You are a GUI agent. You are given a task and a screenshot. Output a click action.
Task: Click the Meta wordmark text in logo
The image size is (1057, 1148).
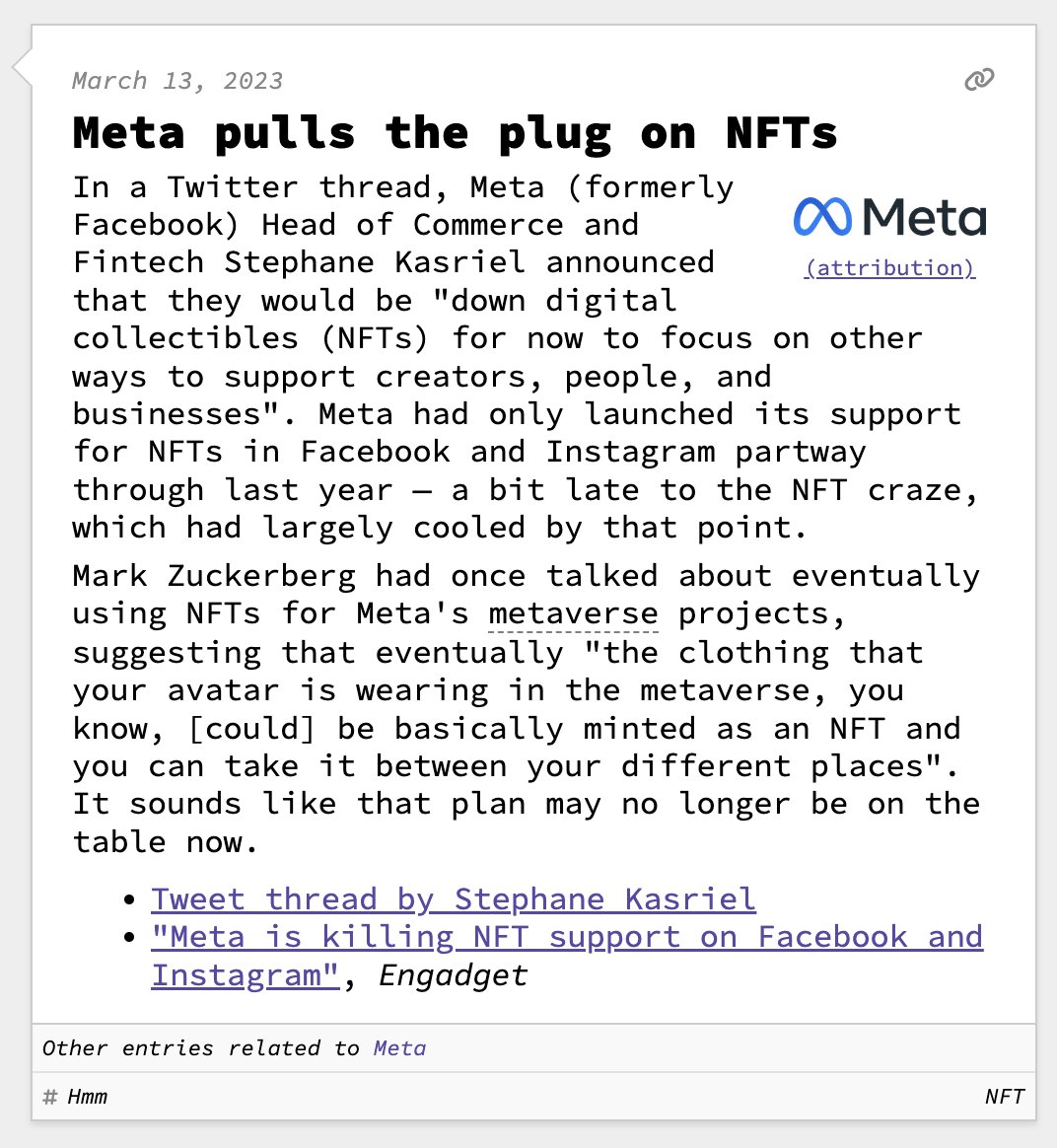[x=924, y=218]
